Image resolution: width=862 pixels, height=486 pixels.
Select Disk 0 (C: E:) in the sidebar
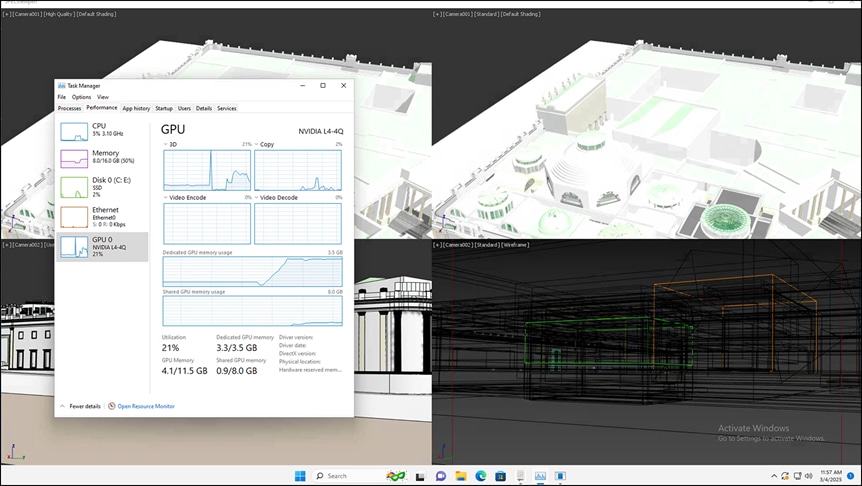[x=102, y=187]
